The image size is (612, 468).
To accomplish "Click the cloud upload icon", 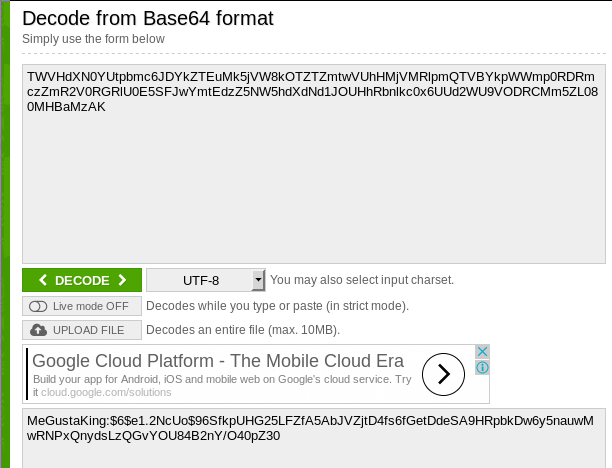I will click(x=38, y=330).
